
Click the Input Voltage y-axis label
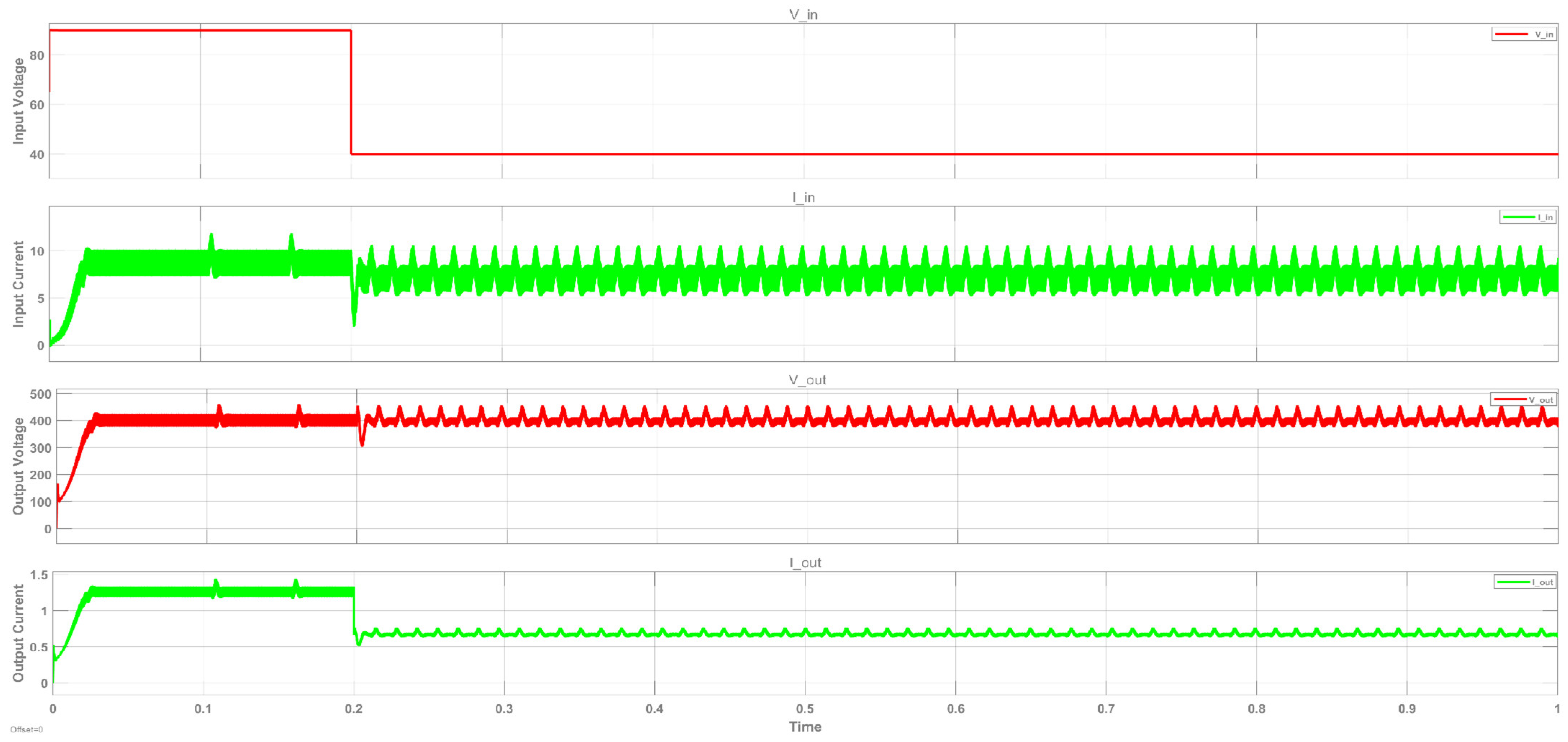(18, 101)
